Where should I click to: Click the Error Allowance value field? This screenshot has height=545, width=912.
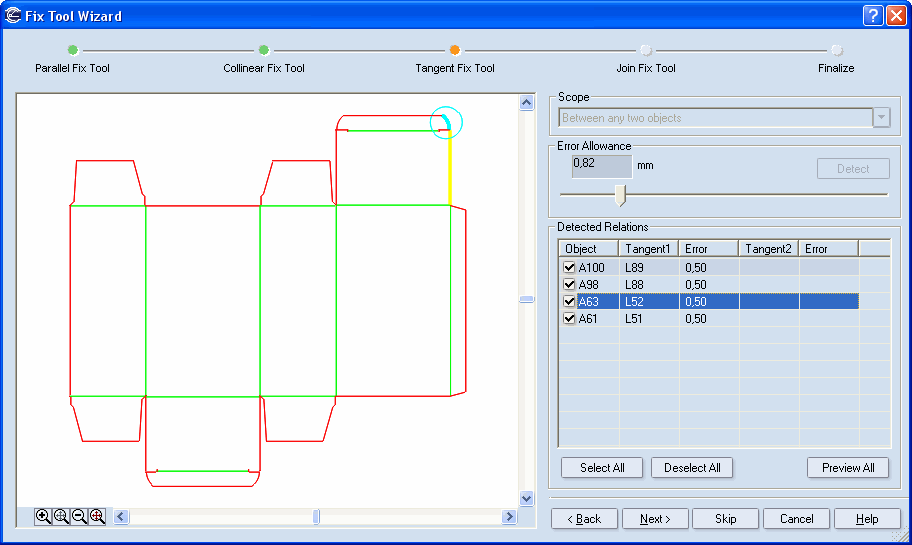602,164
